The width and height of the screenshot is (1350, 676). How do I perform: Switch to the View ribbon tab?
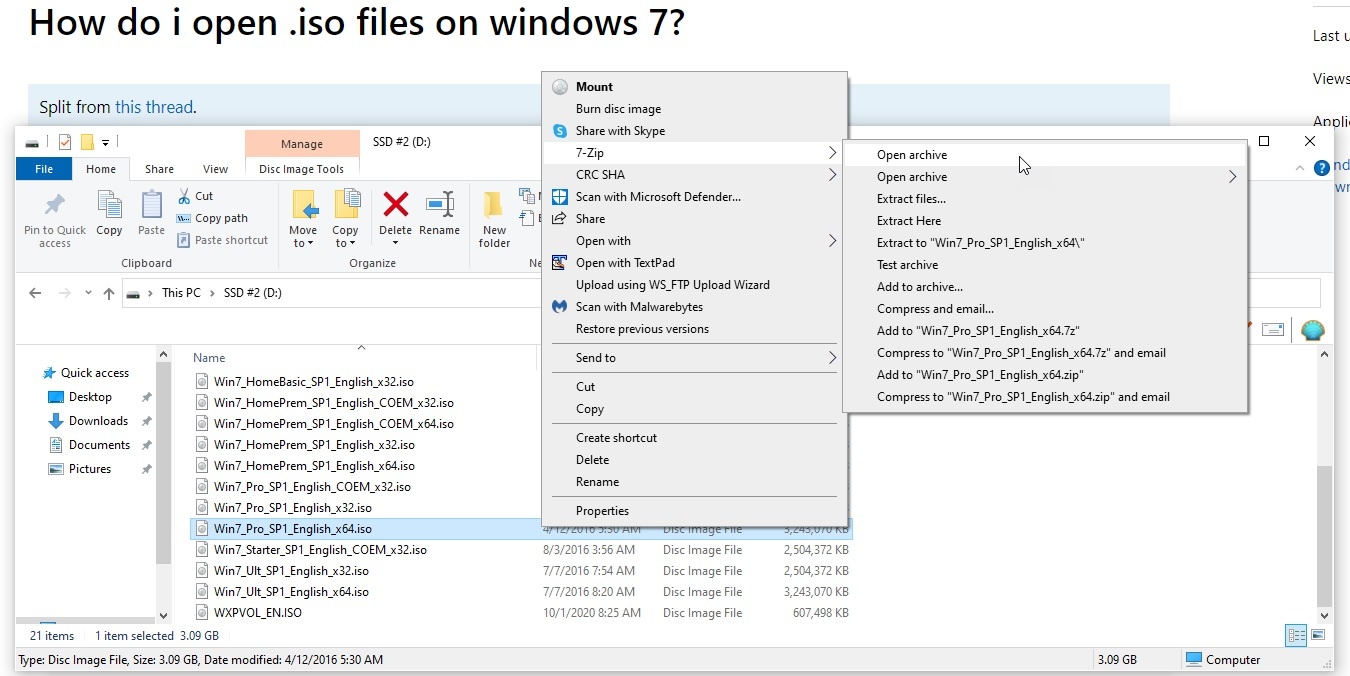pos(216,168)
